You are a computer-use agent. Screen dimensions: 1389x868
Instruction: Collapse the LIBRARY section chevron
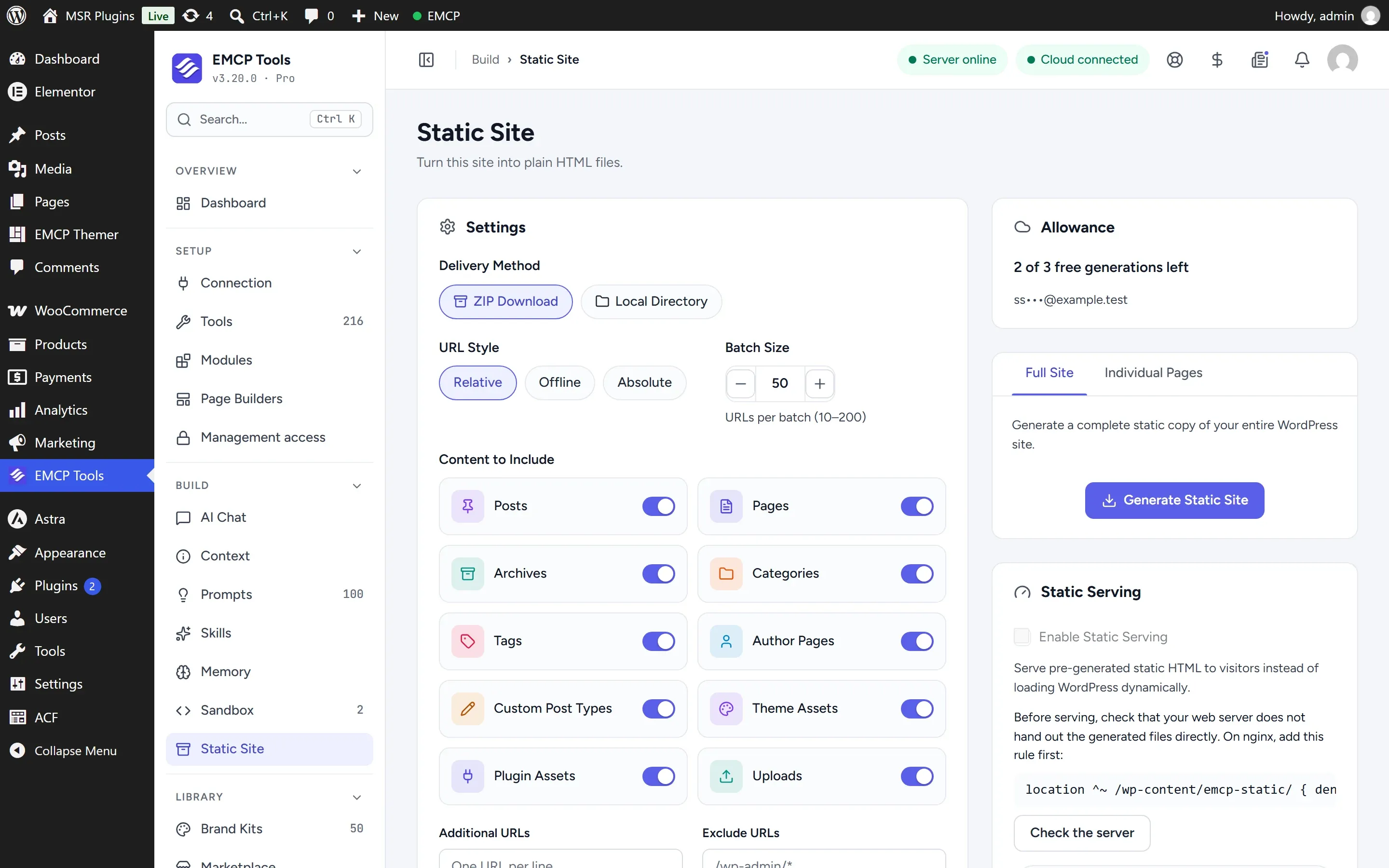(356, 798)
